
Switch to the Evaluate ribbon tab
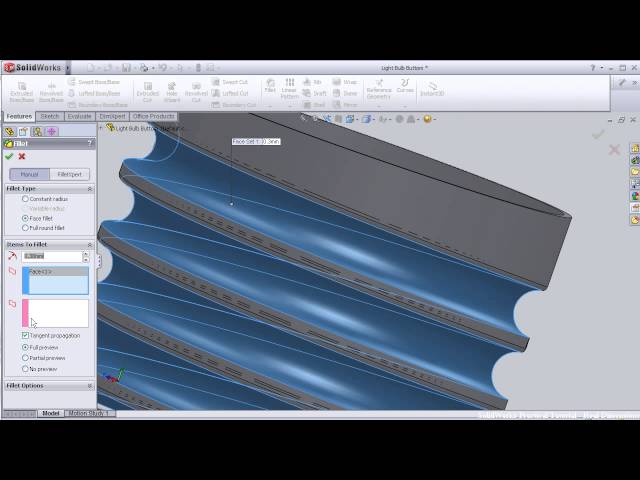pos(79,116)
